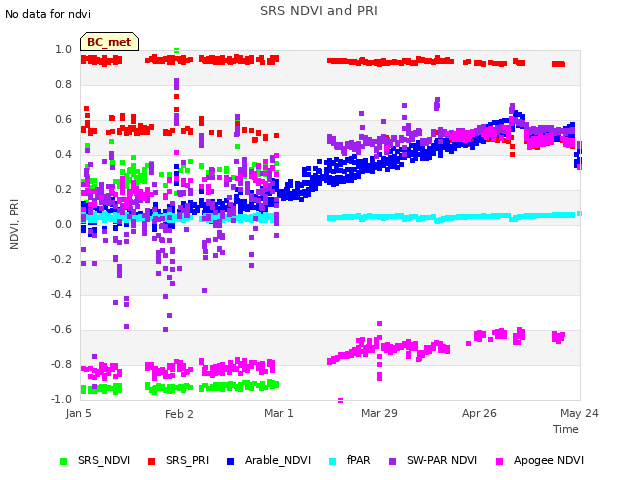Viewport: 640px width, 480px height.
Task: Click the cyan fPAR legend swatch
Action: pos(333,461)
